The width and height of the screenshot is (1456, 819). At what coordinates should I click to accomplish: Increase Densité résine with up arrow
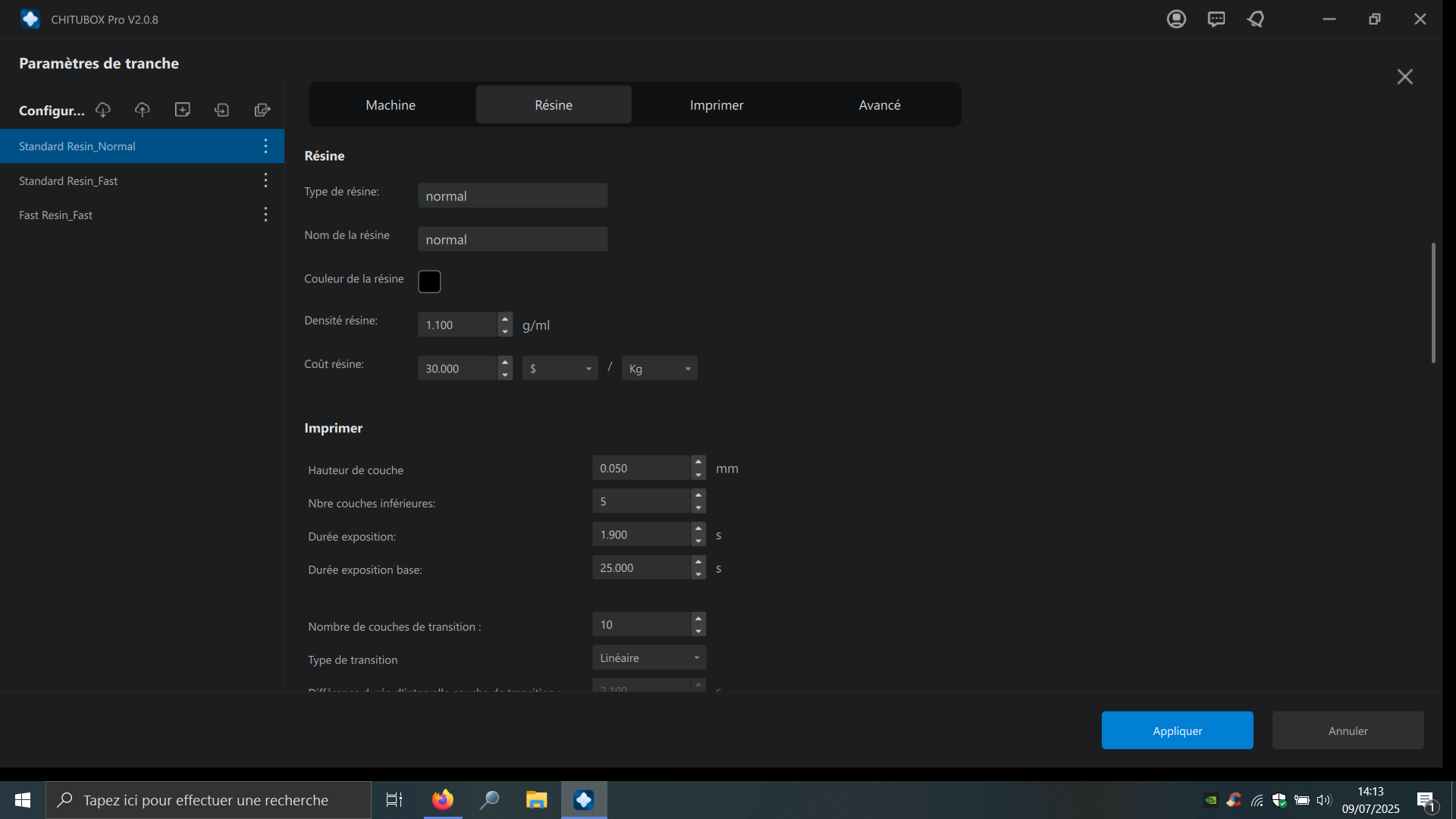click(x=505, y=318)
